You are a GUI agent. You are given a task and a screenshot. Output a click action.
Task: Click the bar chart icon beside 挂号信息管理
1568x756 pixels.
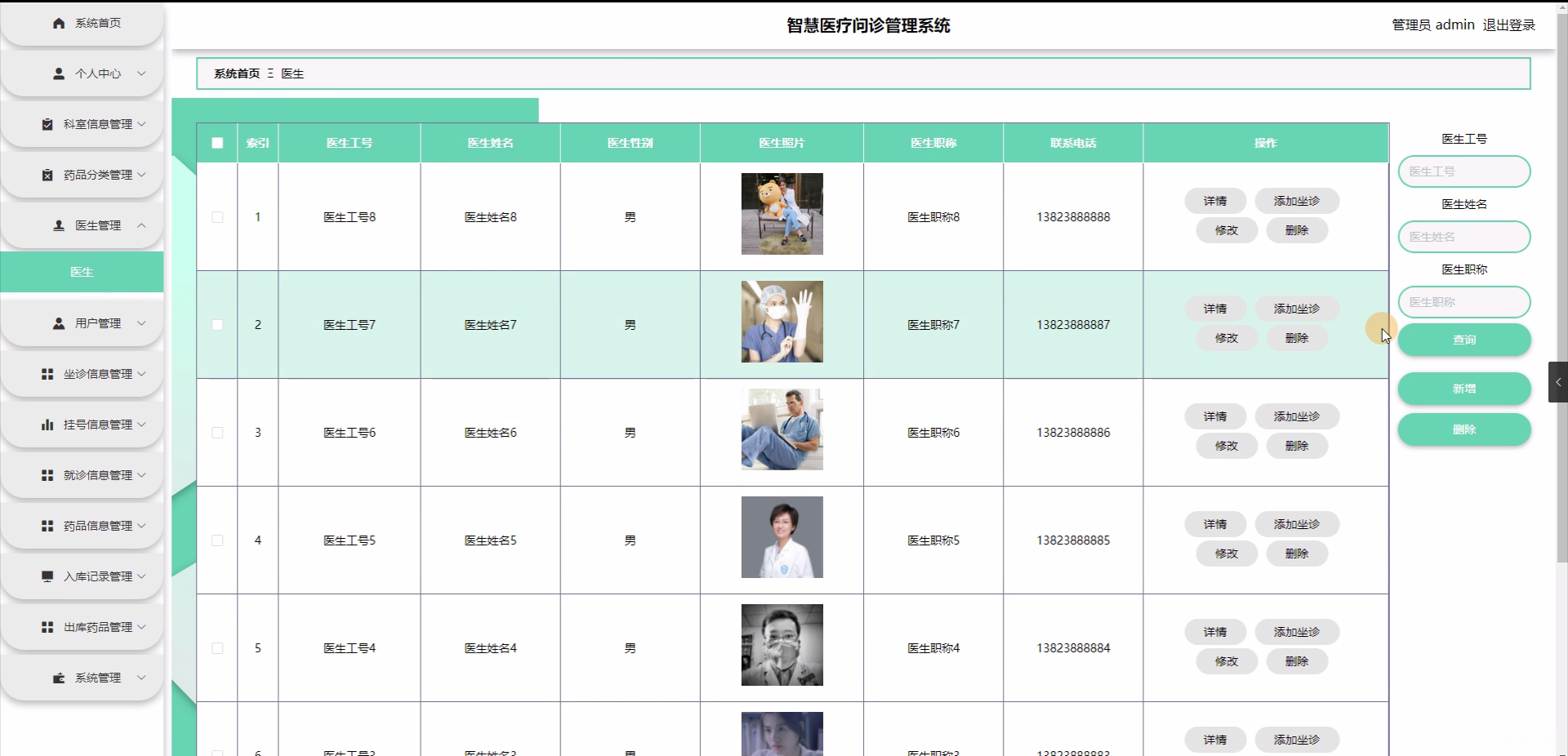[x=47, y=425]
